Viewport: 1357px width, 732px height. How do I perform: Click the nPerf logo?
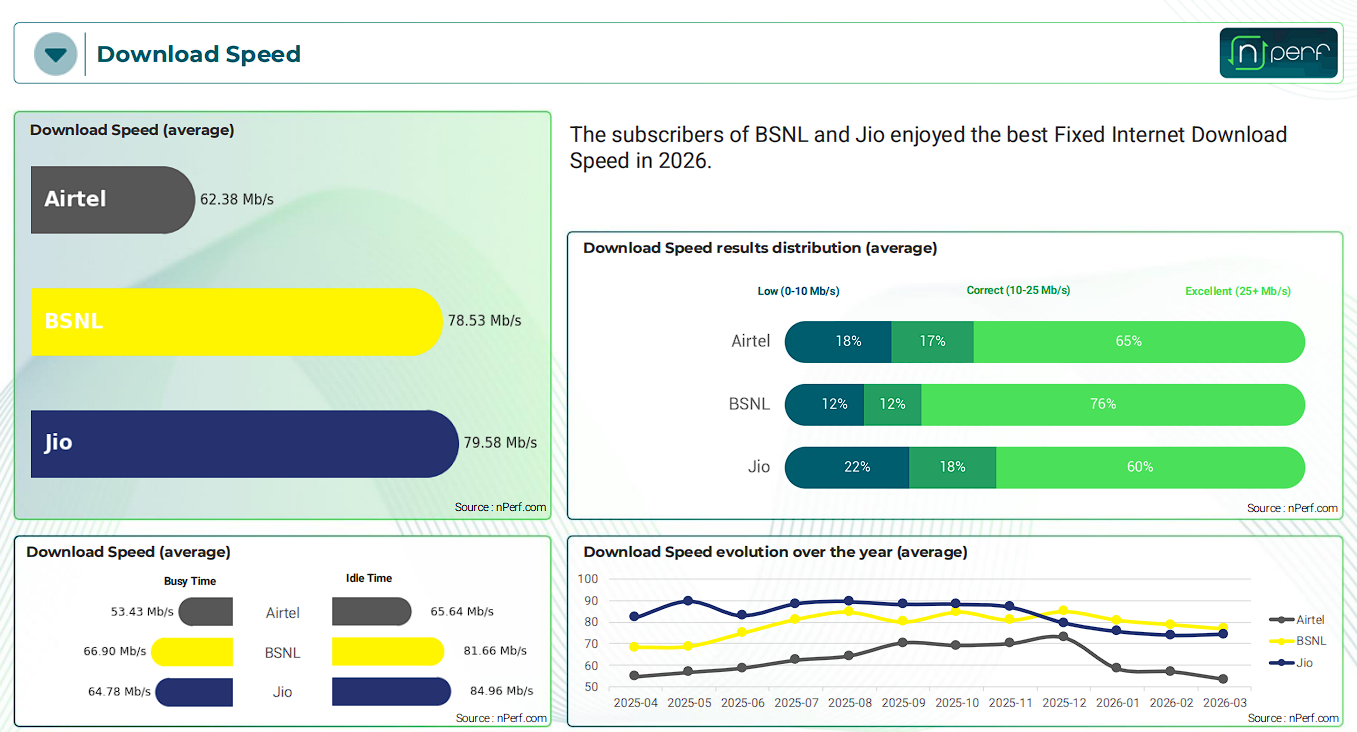point(1278,53)
